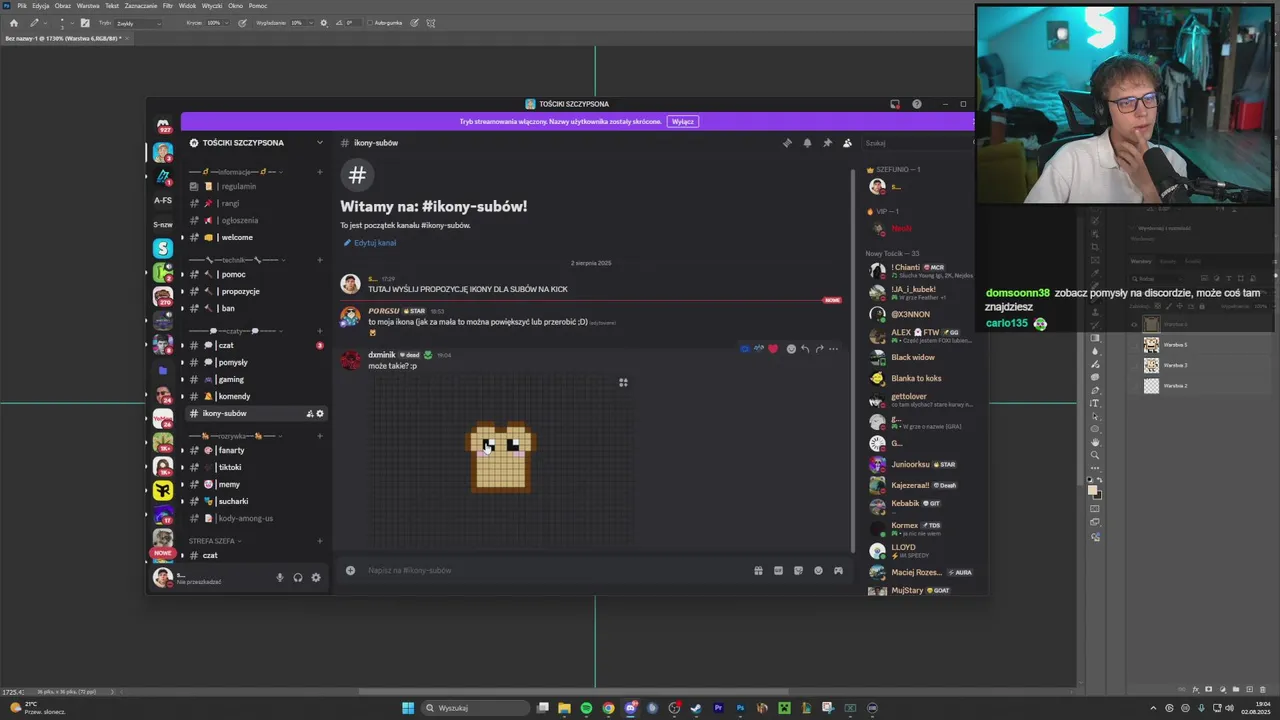Open the GIF picker in message box
1280x720 pixels.
pyautogui.click(x=778, y=570)
